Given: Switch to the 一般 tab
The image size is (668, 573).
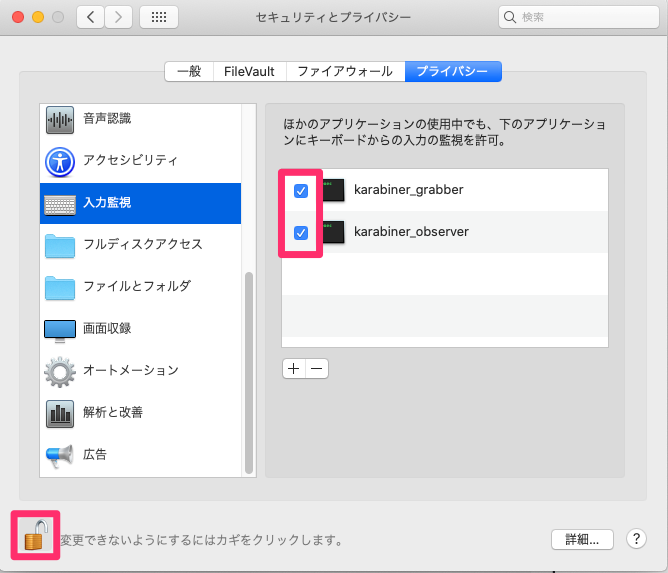Looking at the screenshot, I should point(189,71).
